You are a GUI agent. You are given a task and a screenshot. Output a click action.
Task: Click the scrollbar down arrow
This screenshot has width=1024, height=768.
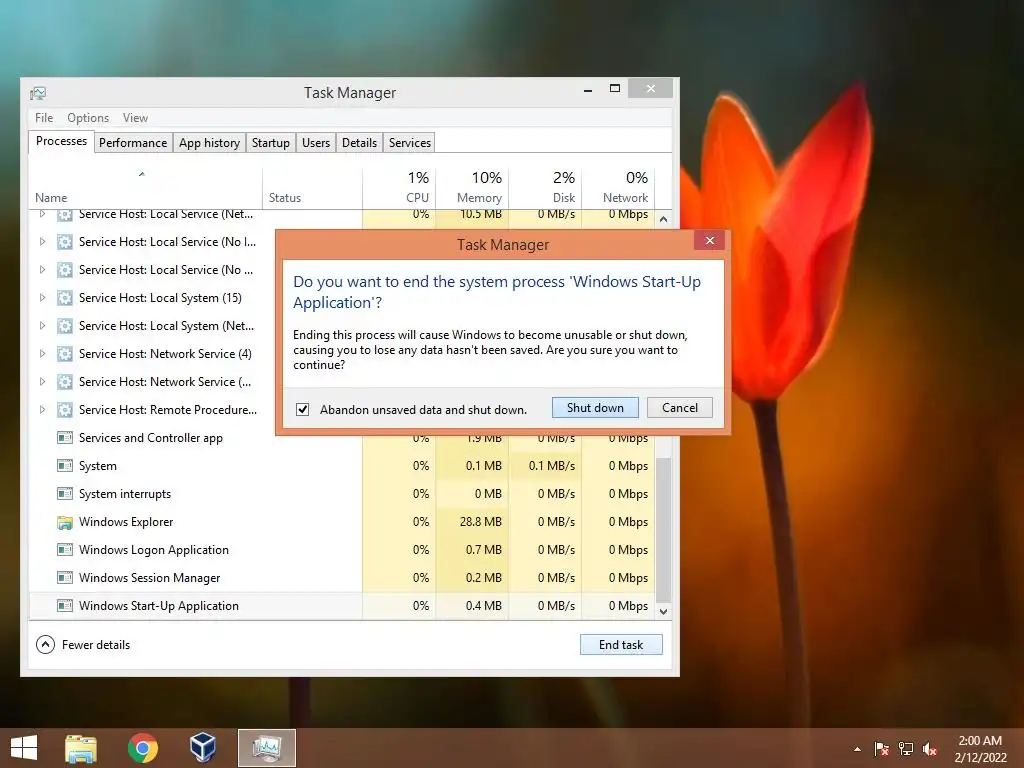(664, 611)
